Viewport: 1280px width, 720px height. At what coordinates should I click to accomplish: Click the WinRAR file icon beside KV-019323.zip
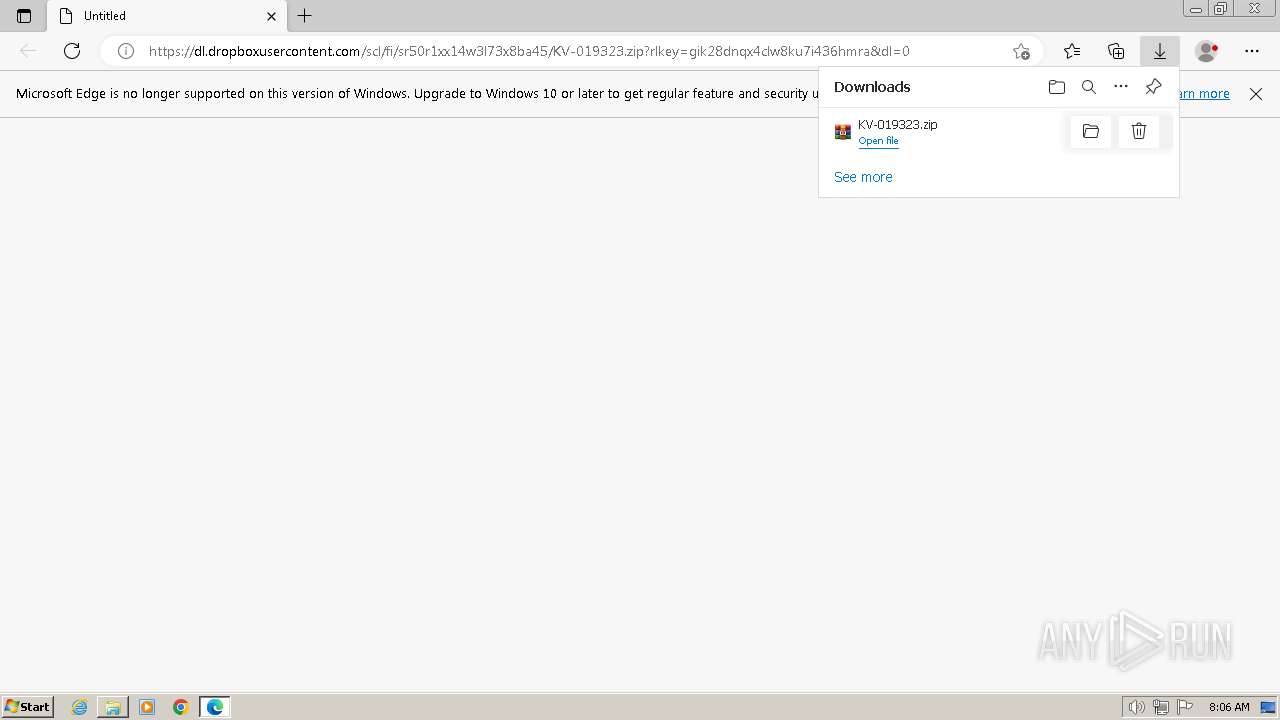click(x=843, y=132)
